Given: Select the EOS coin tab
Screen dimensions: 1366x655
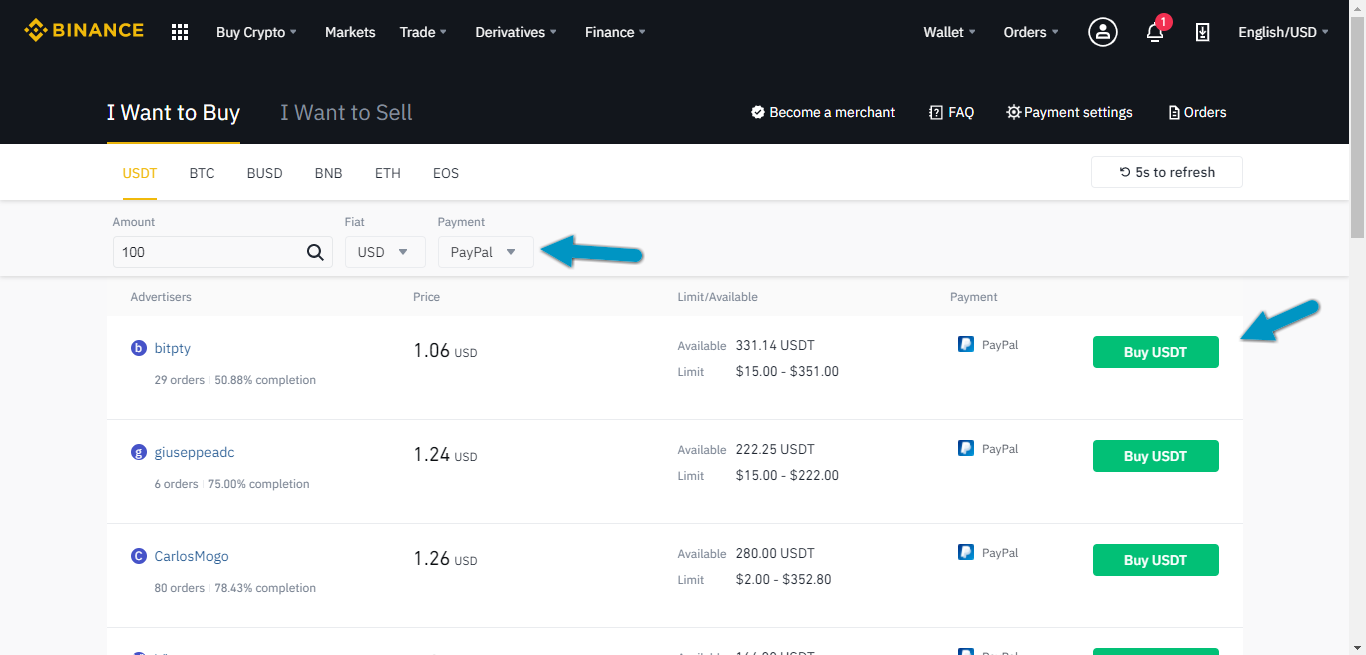Looking at the screenshot, I should tap(446, 173).
